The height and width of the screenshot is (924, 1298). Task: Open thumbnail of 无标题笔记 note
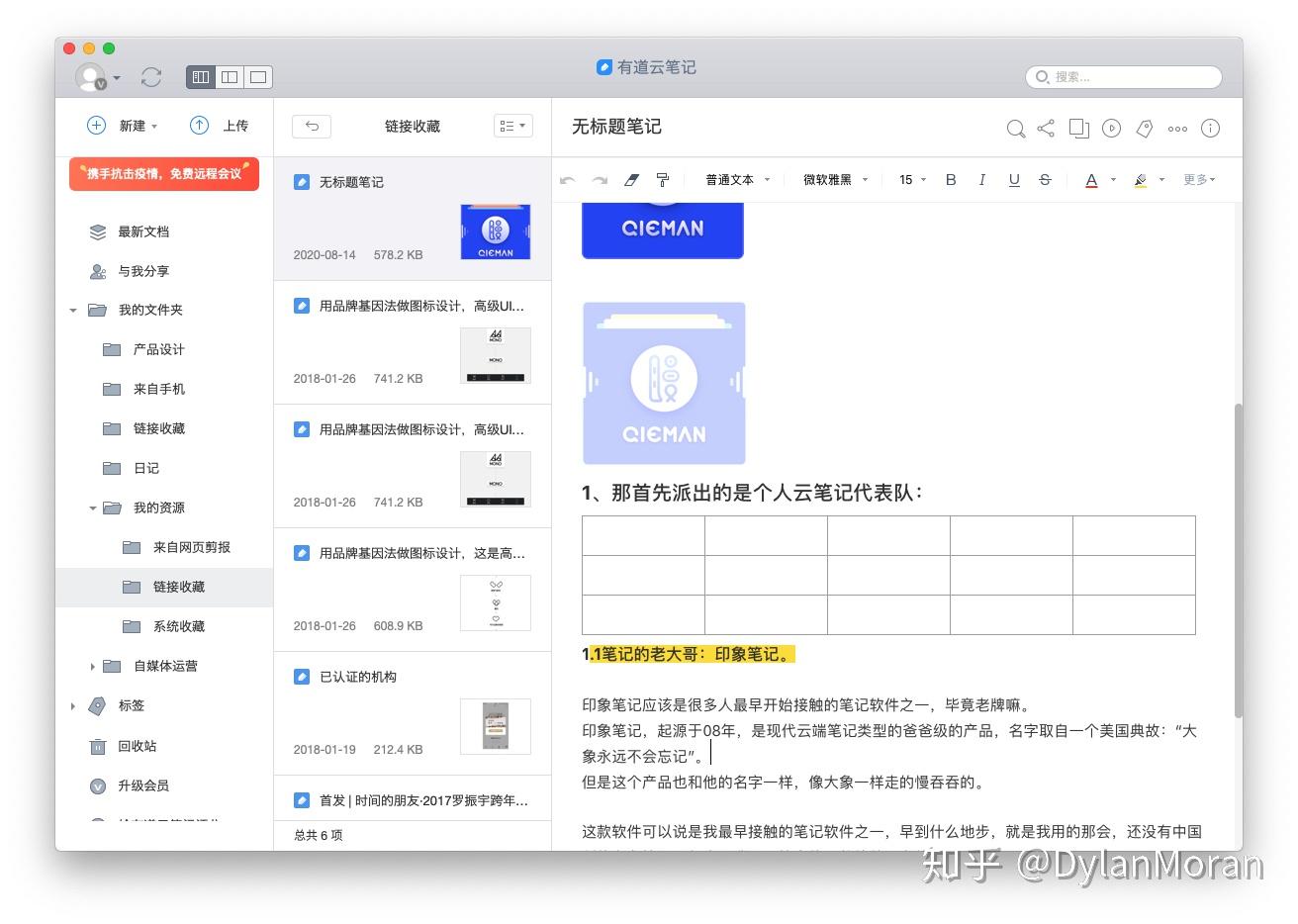pyautogui.click(x=496, y=232)
